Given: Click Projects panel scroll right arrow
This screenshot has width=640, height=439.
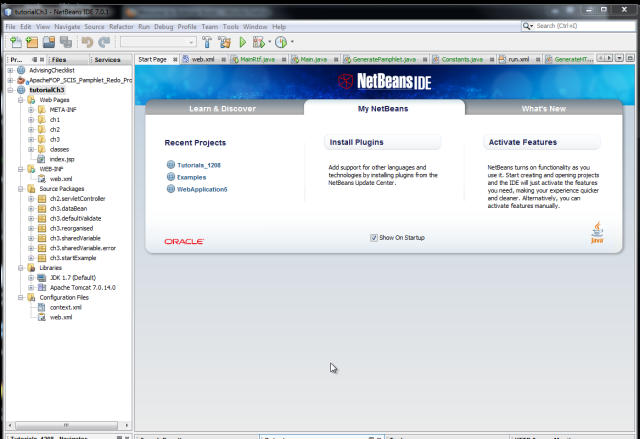Looking at the screenshot, I should pyautogui.click(x=127, y=425).
